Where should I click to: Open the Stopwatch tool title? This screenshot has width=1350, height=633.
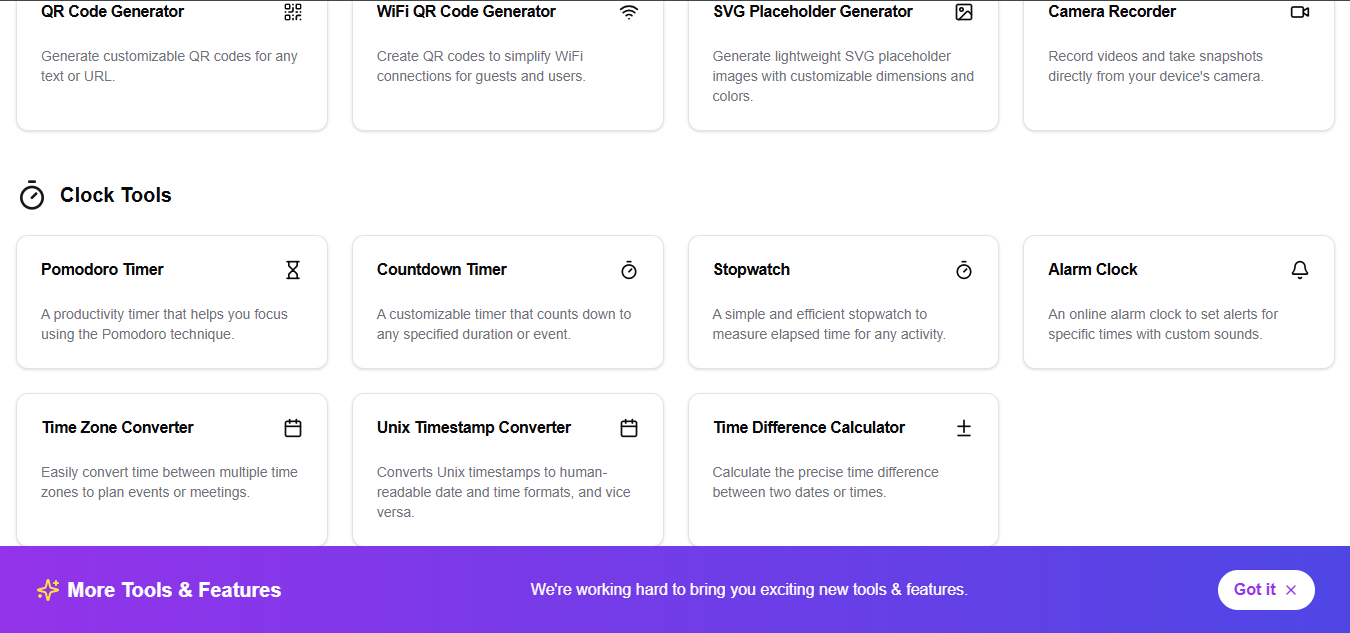click(751, 270)
